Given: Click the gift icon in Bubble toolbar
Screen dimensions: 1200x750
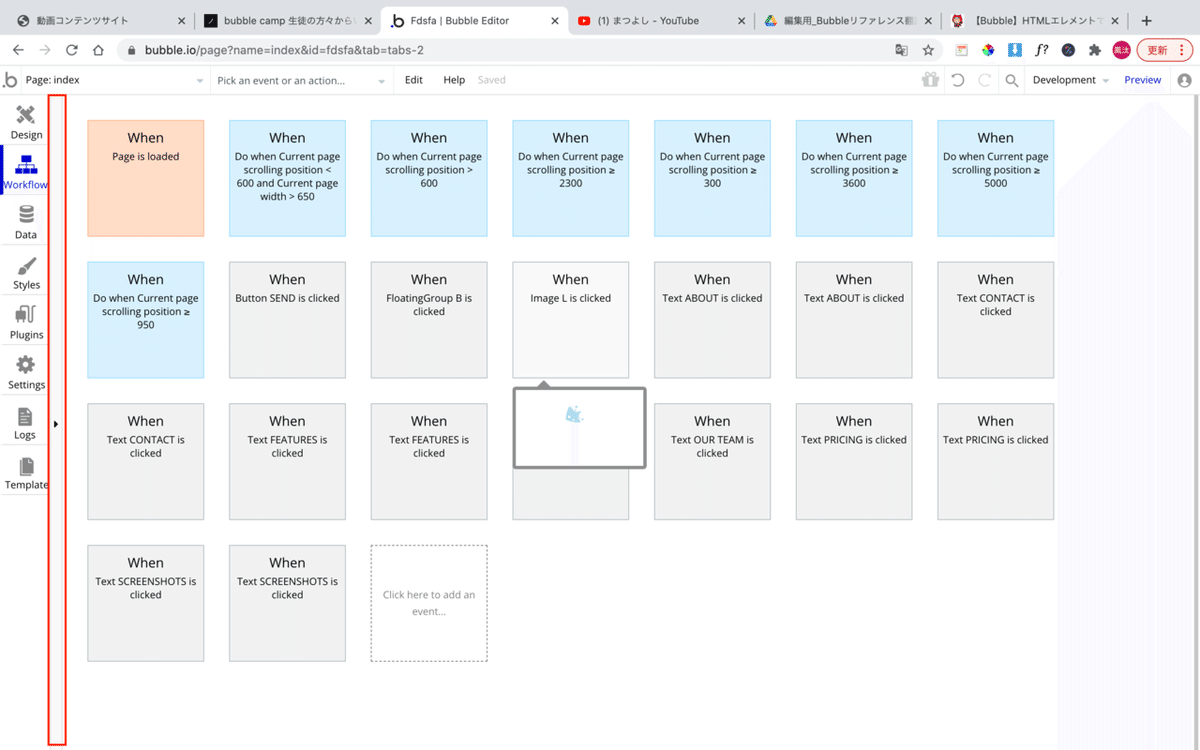Looking at the screenshot, I should coord(930,80).
